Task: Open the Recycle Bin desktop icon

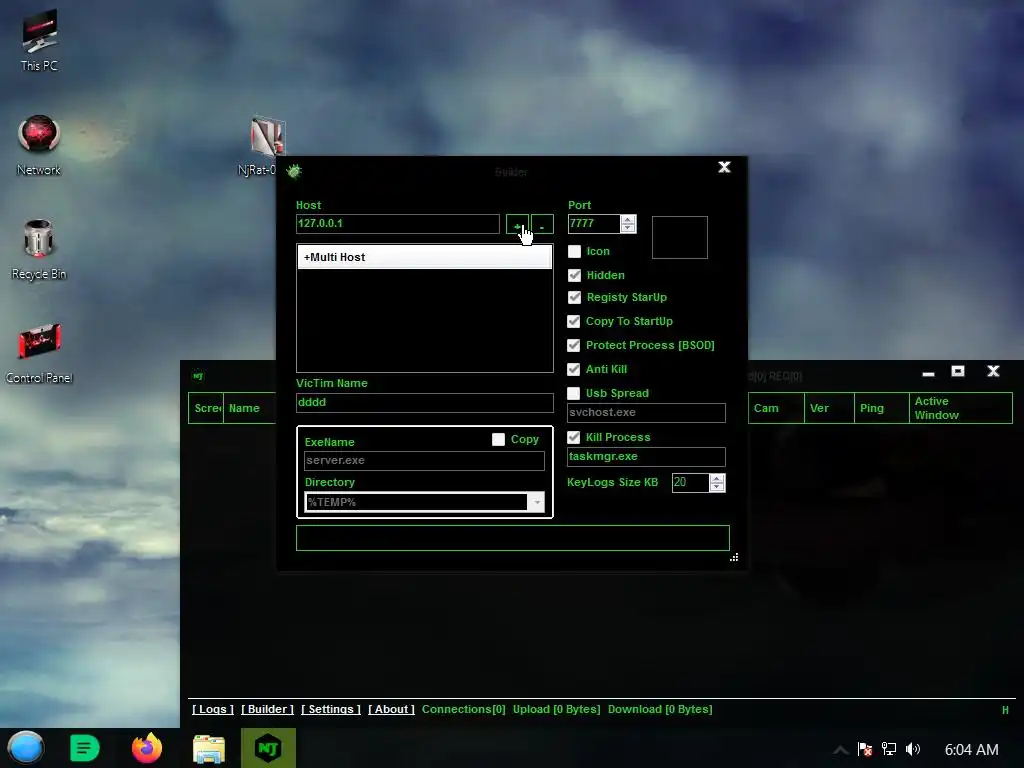Action: (39, 249)
